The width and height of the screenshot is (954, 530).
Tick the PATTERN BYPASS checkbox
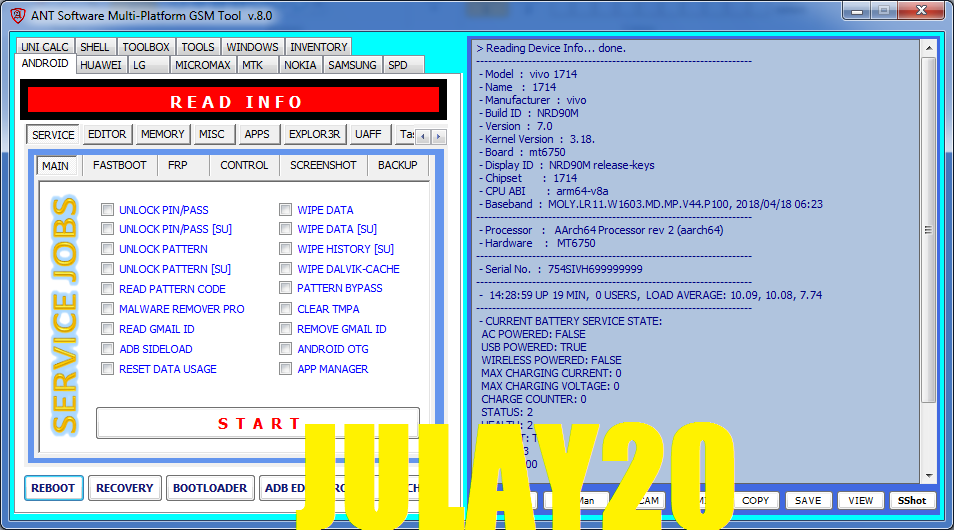tap(285, 288)
